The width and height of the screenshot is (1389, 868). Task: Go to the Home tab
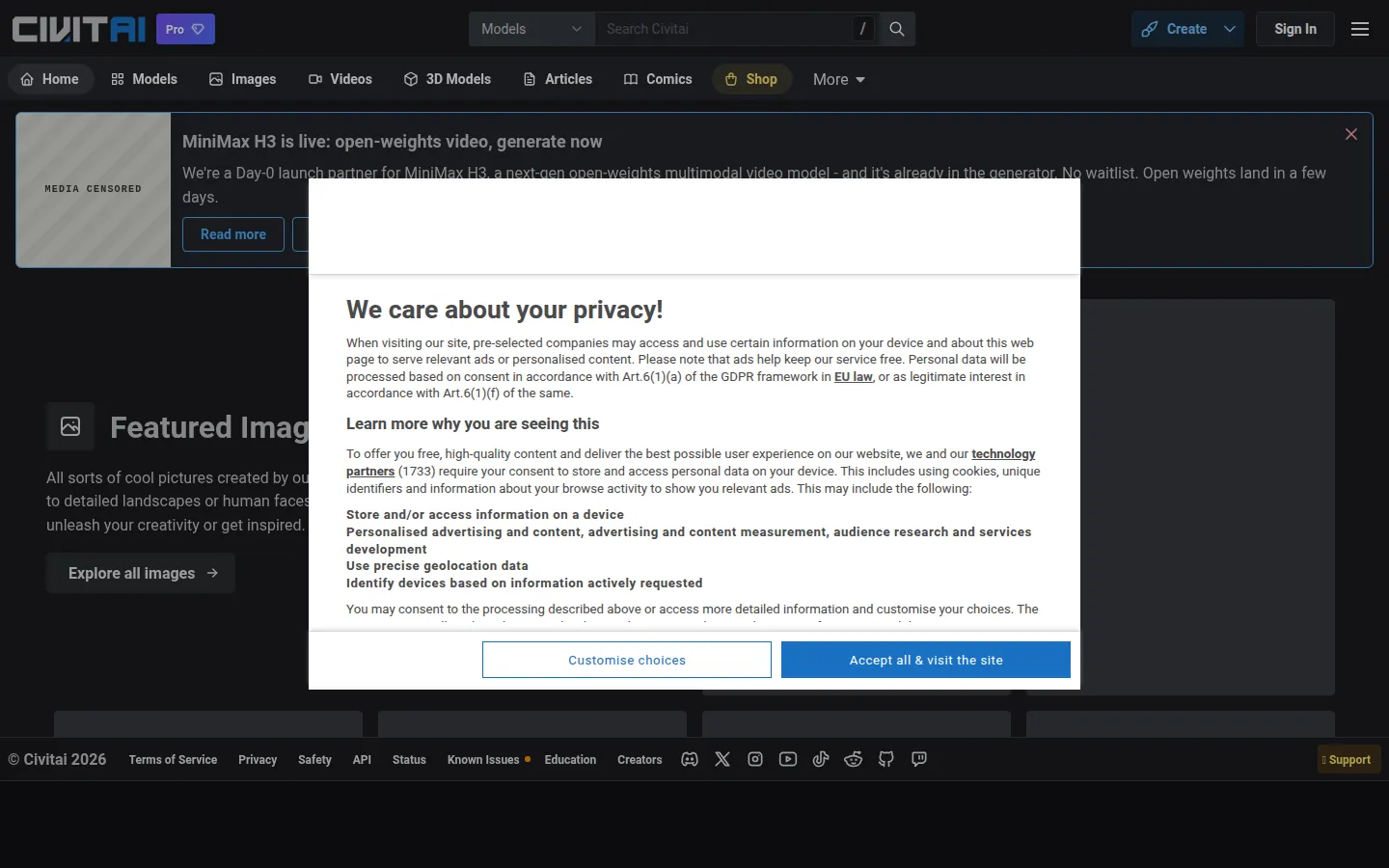pos(50,79)
